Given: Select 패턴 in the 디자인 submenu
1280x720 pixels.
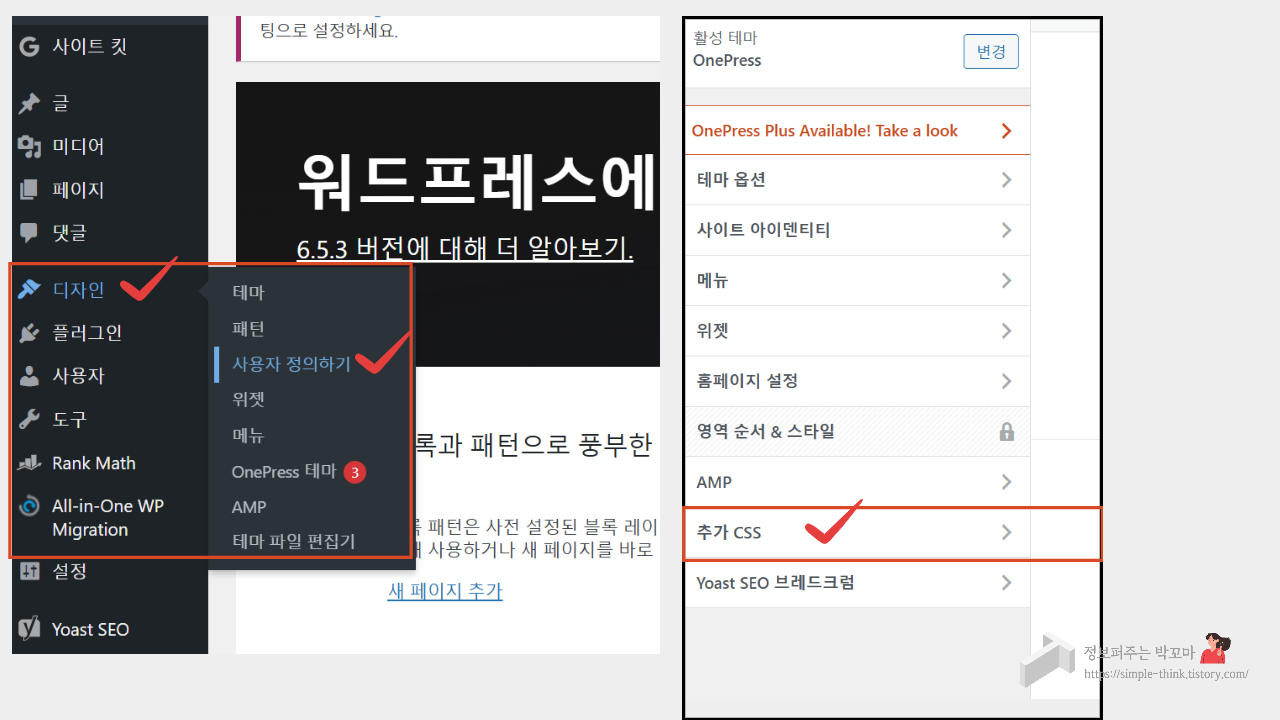Looking at the screenshot, I should pos(248,328).
